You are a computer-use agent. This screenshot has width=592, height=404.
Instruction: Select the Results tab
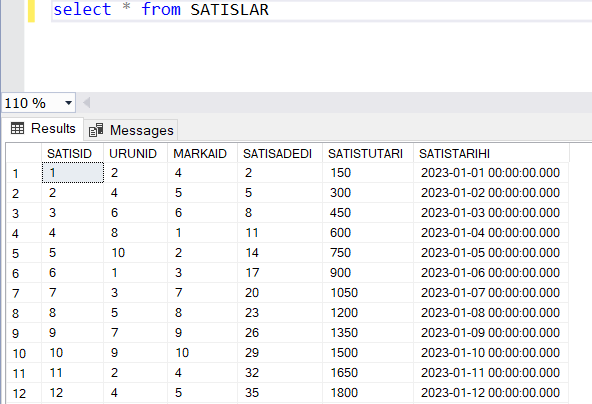(x=43, y=129)
